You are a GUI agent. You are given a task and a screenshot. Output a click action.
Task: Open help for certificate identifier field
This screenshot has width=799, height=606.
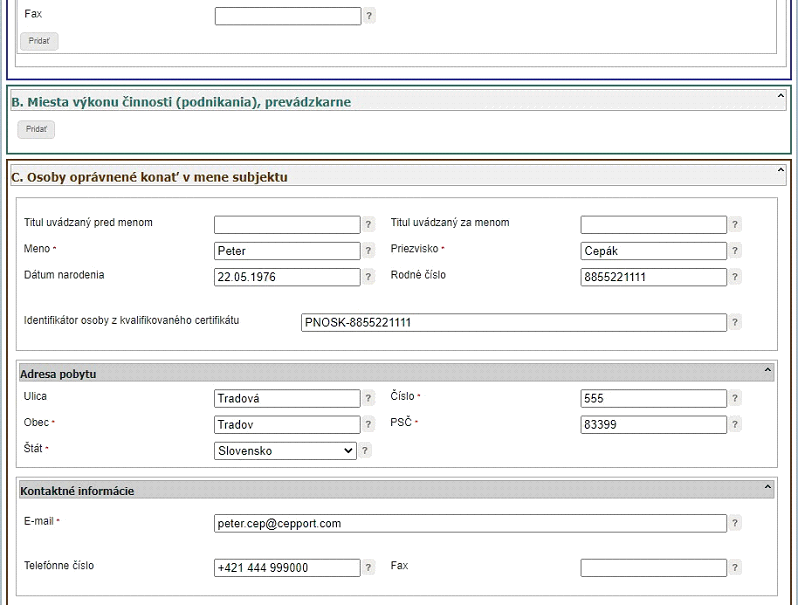coord(734,322)
